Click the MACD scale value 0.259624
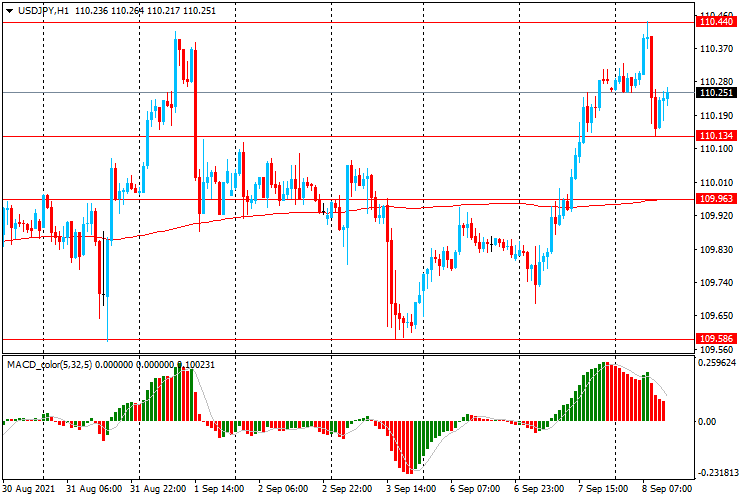The width and height of the screenshot is (740, 500). (x=717, y=363)
